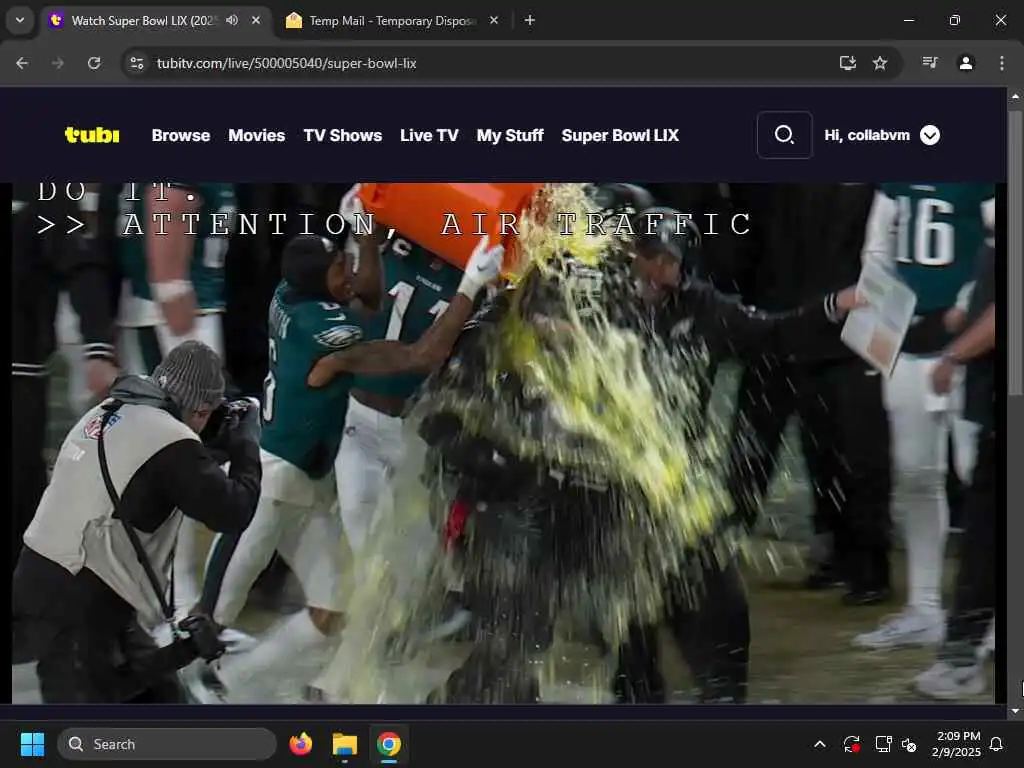Open the clock showing 2:09 PM

956,744
